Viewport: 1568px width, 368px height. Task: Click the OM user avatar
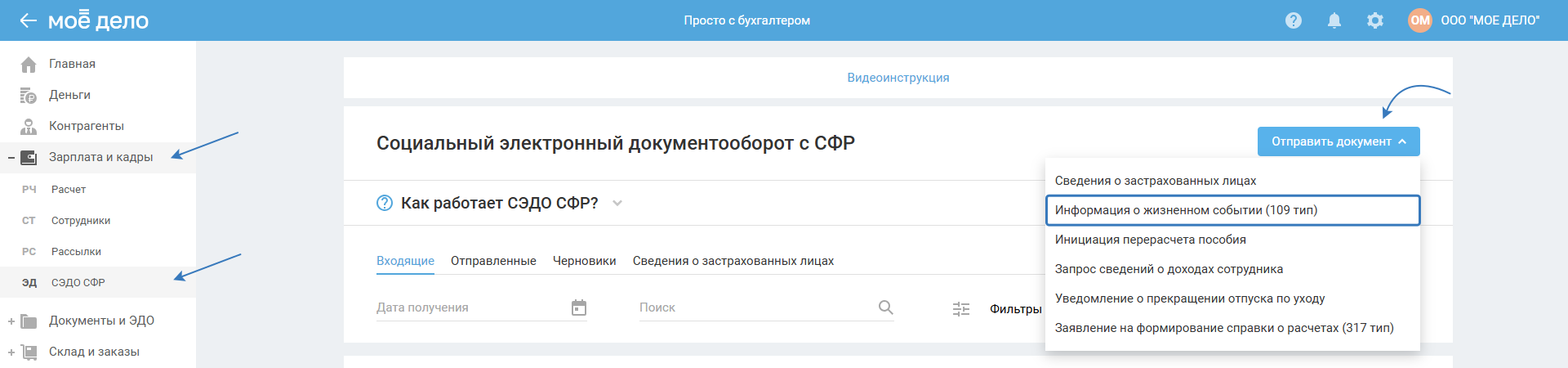click(1420, 20)
